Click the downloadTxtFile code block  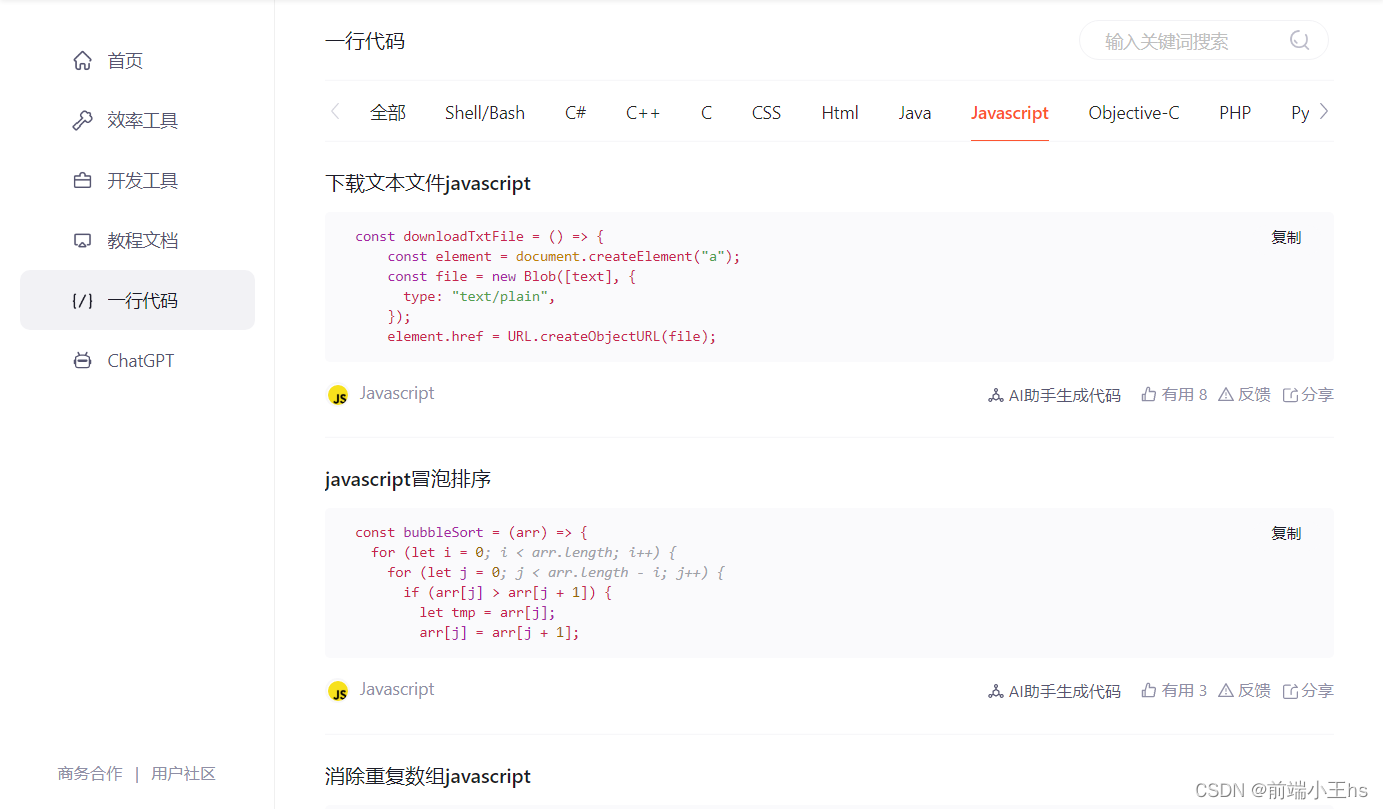[829, 287]
